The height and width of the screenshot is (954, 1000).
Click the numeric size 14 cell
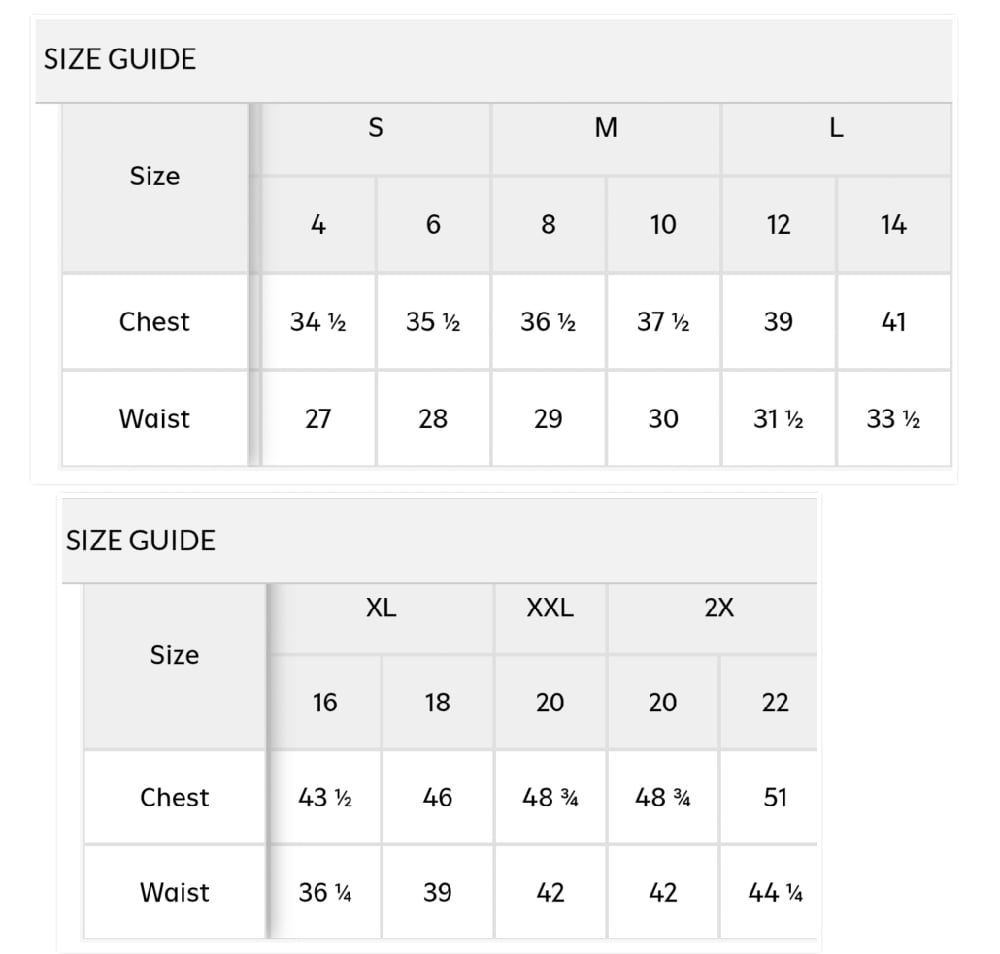(x=893, y=225)
